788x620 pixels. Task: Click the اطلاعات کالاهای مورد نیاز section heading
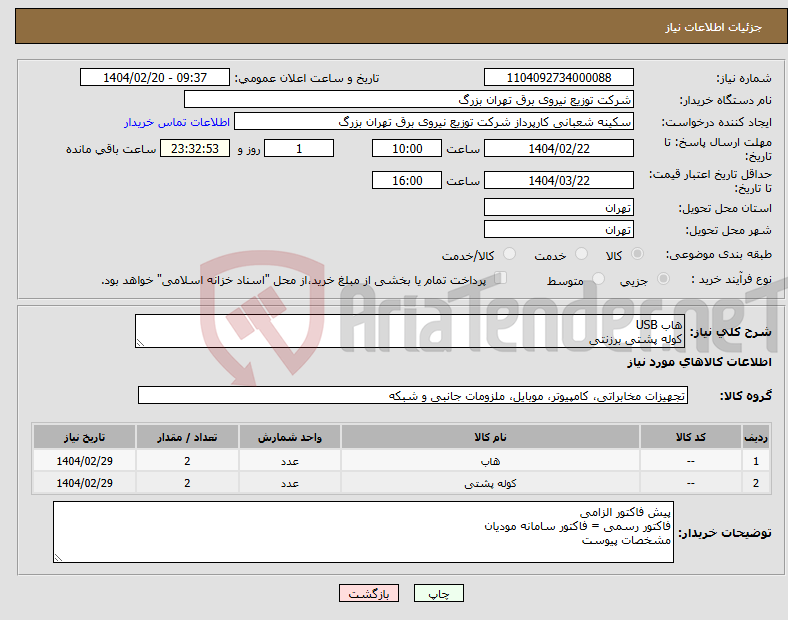click(x=699, y=362)
